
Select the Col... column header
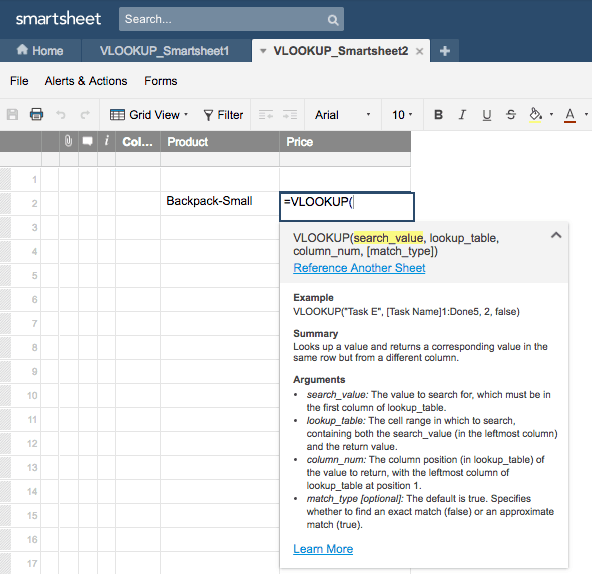[138, 142]
